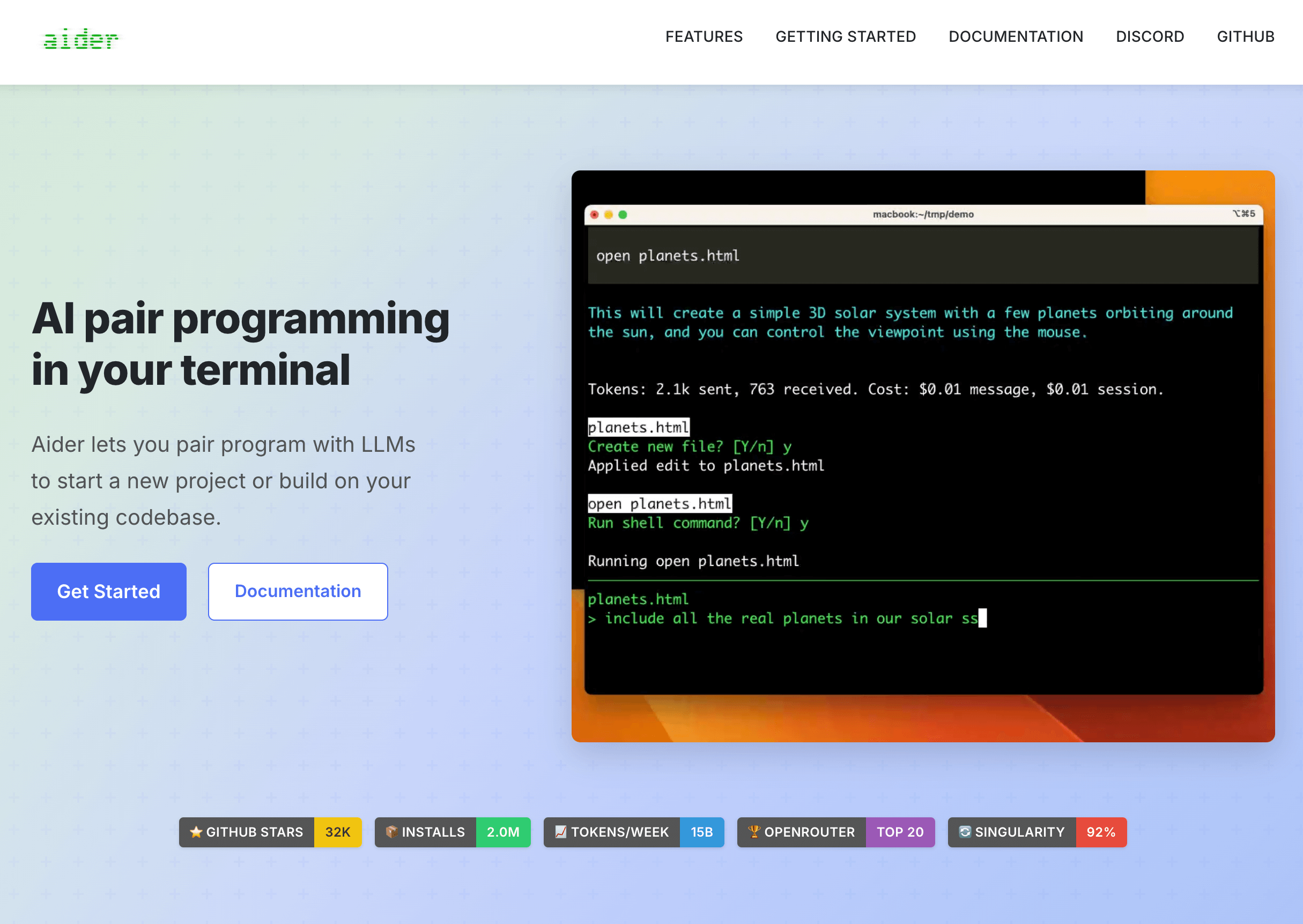Click the SINGULARITY badge label
This screenshot has height=924, width=1303.
click(x=1019, y=832)
